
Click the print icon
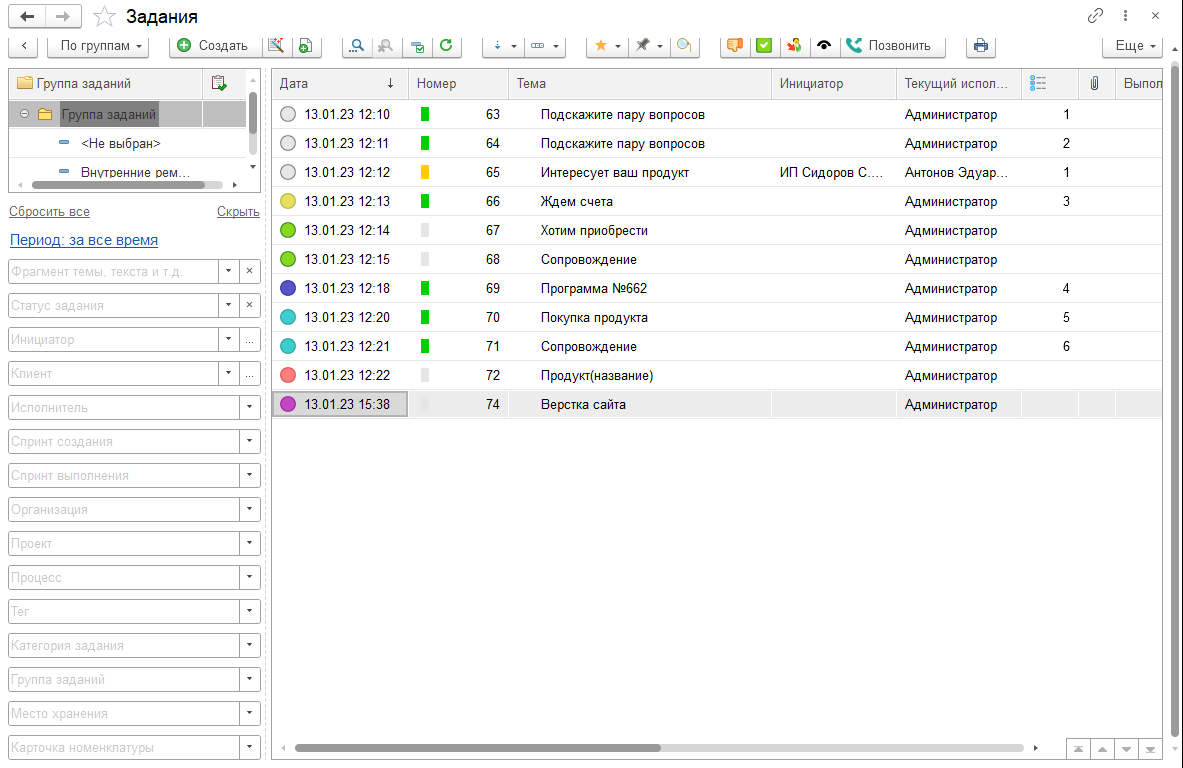[x=980, y=46]
